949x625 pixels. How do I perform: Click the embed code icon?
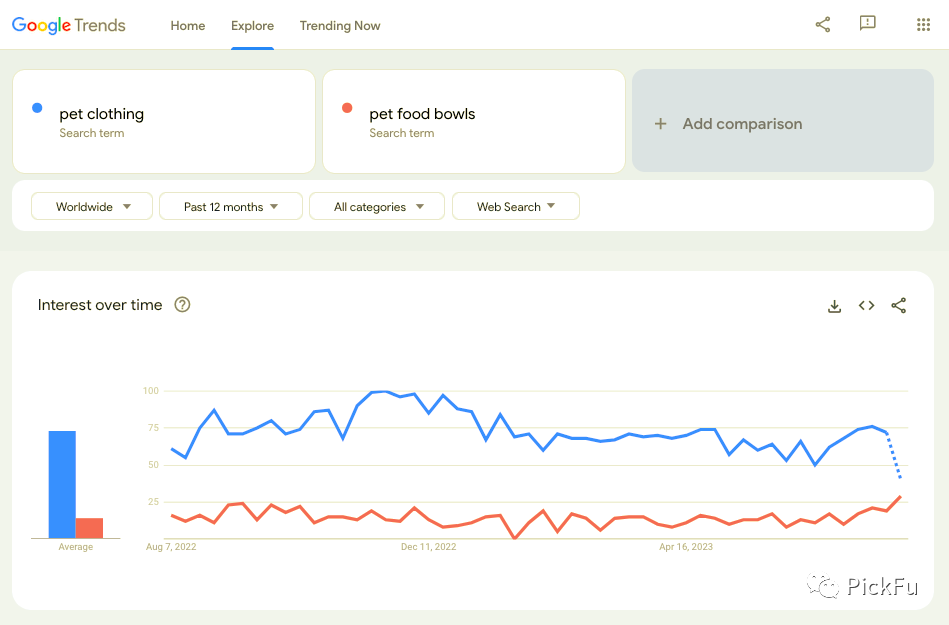click(867, 306)
